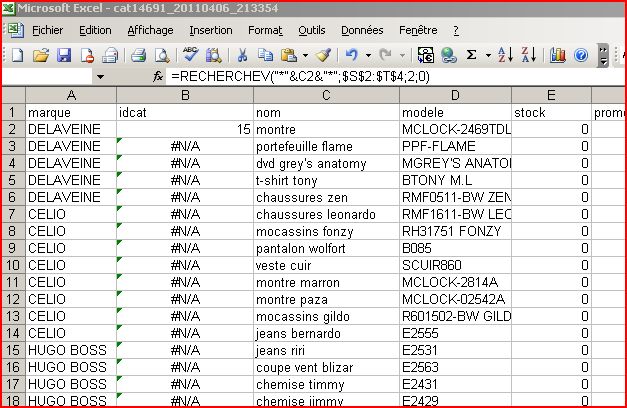Select the cell 'portefeuille flame'
The height and width of the screenshot is (408, 627).
tap(326, 146)
